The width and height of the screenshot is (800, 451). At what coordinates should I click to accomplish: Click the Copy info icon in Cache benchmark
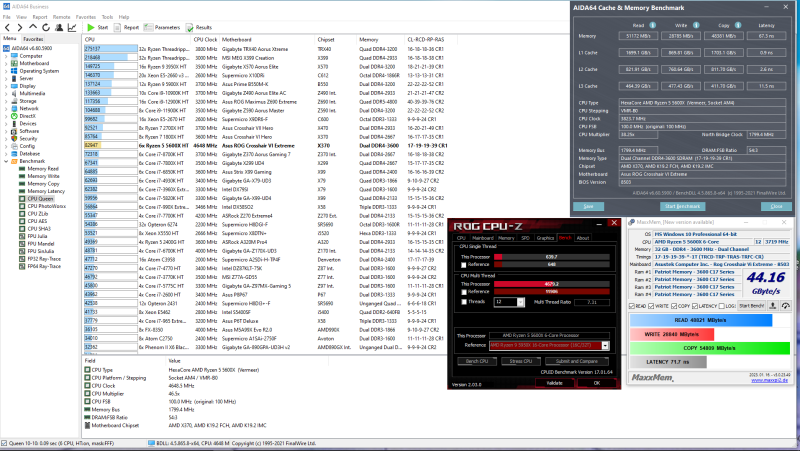pos(738,25)
